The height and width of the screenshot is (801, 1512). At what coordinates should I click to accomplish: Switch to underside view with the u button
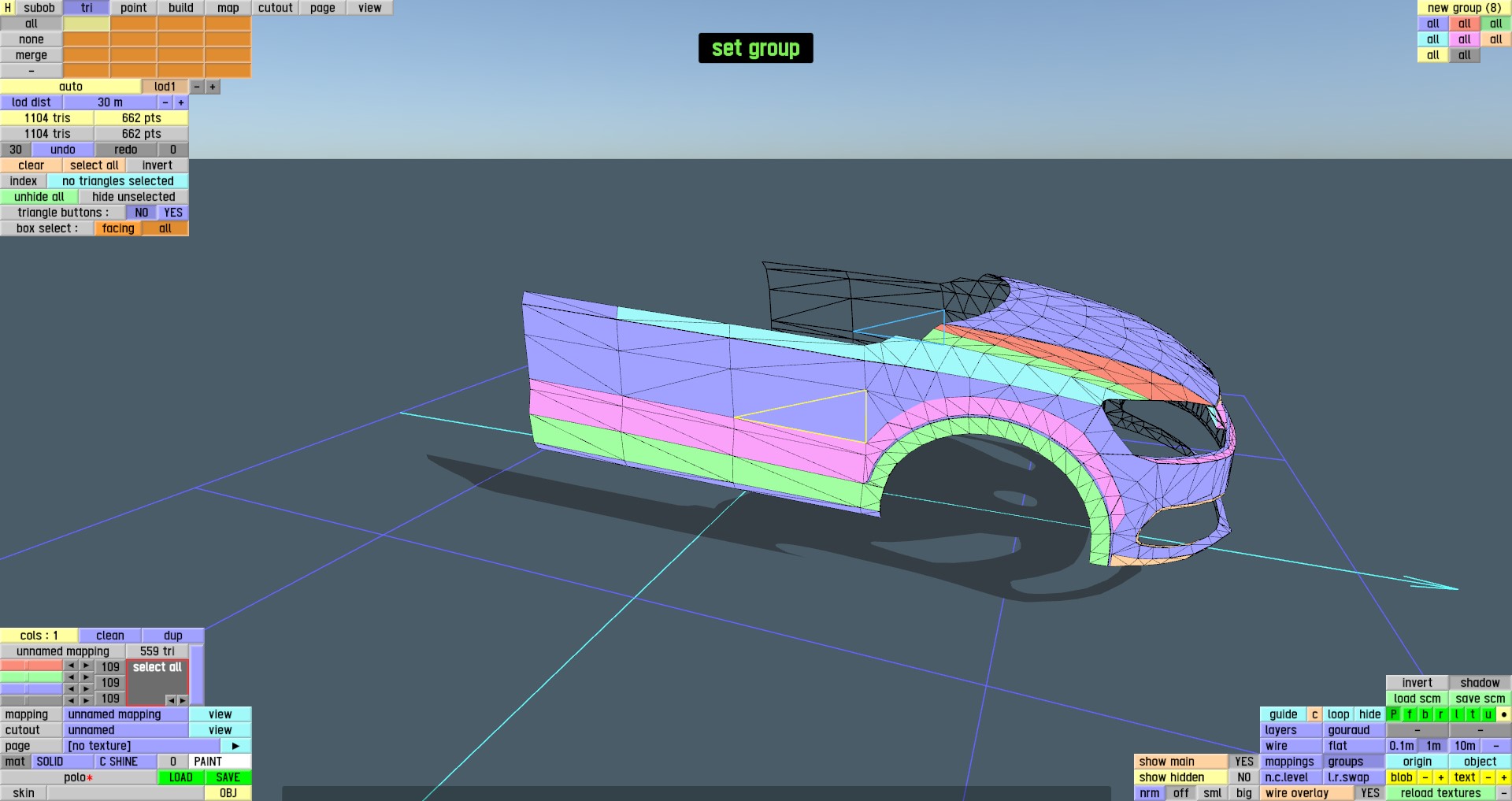tap(1488, 714)
